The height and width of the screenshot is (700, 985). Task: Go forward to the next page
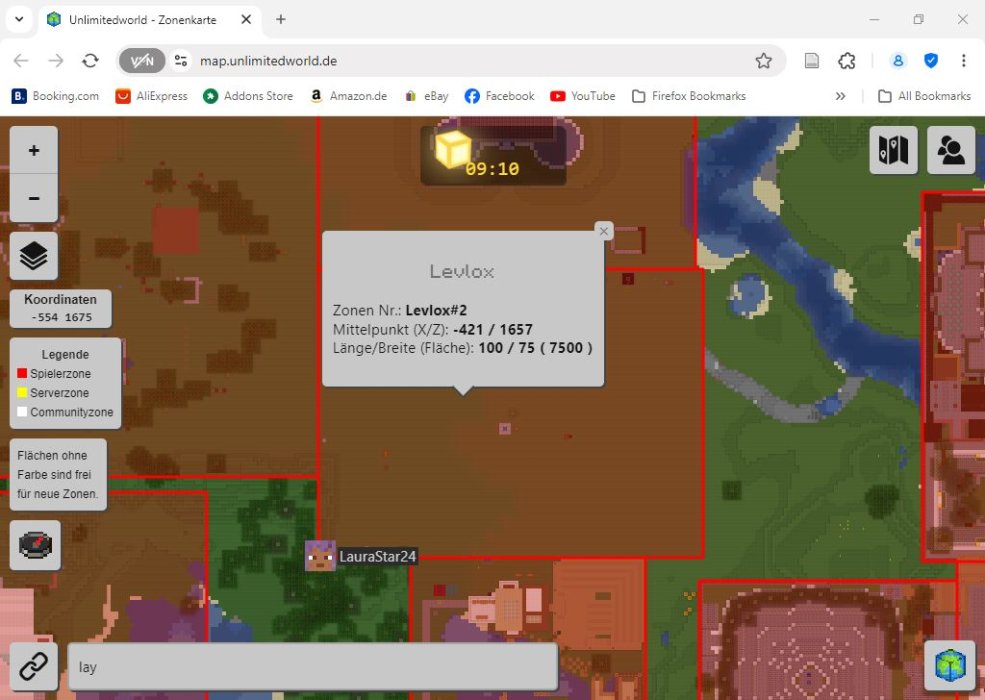tap(56, 61)
